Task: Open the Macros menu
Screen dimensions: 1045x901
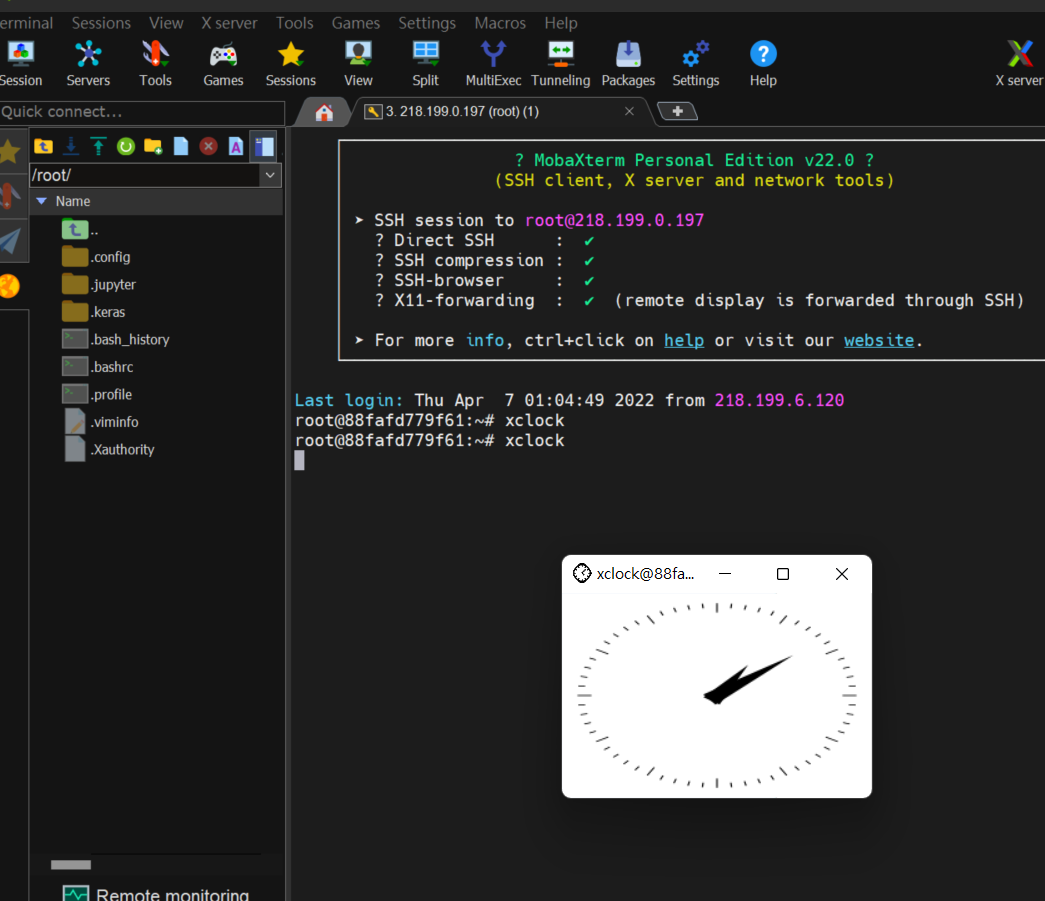Action: pos(500,23)
